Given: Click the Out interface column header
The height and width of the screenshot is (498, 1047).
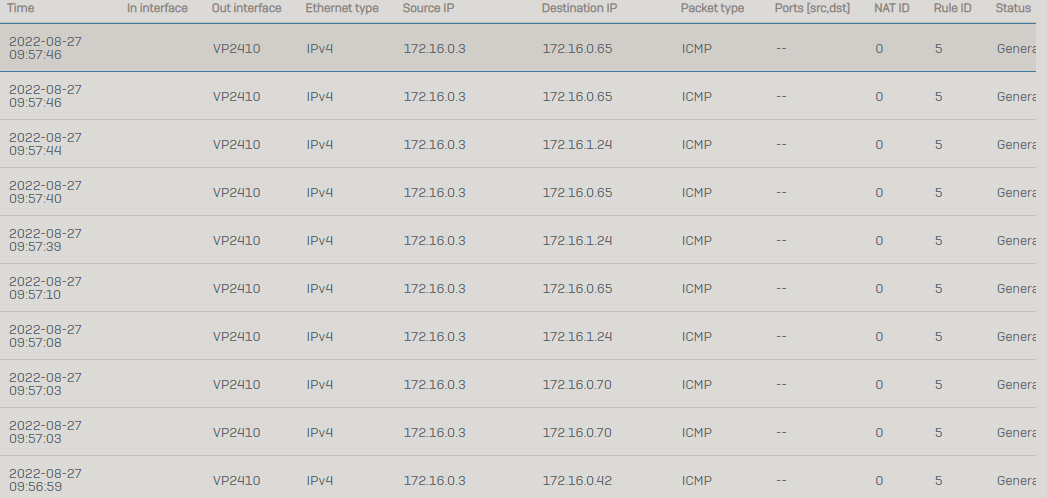Looking at the screenshot, I should click(246, 9).
